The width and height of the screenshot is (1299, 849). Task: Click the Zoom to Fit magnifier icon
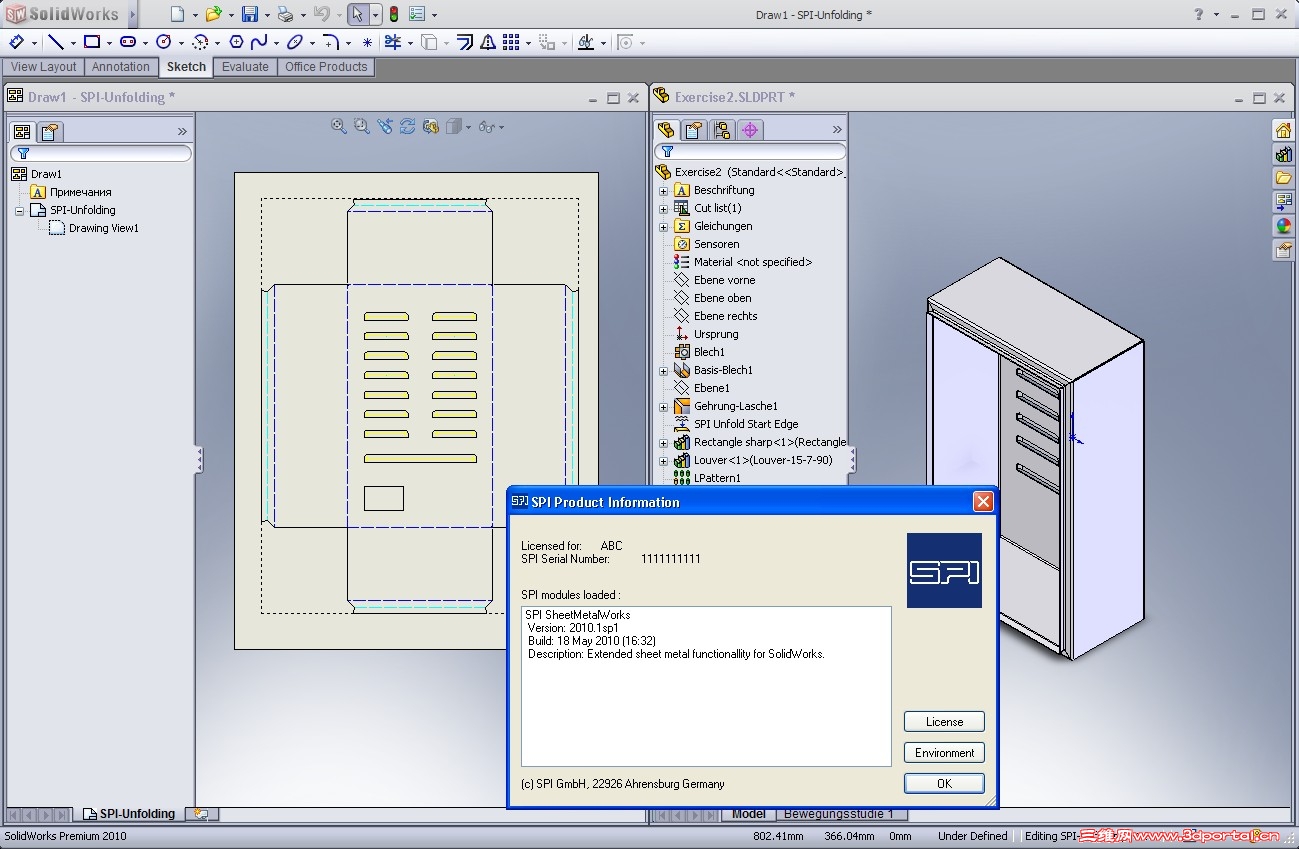coord(339,126)
